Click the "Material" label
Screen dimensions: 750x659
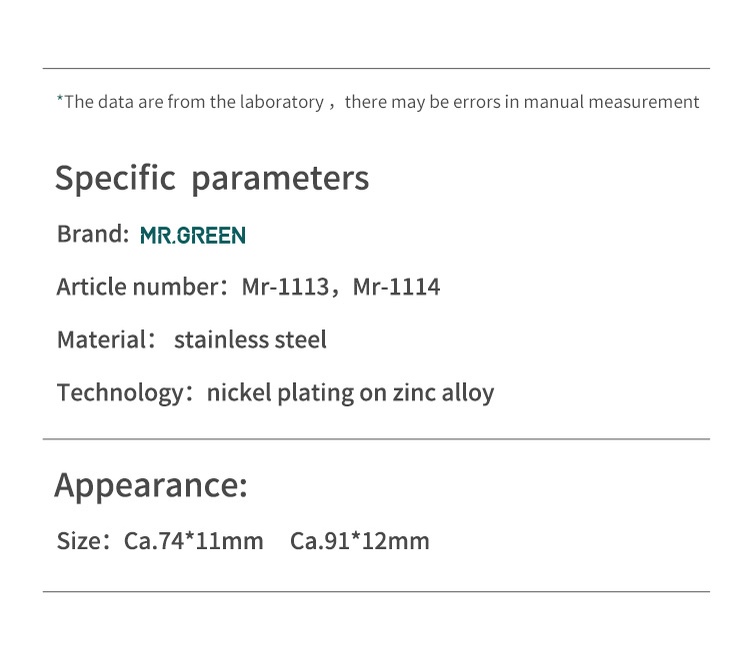click(101, 339)
